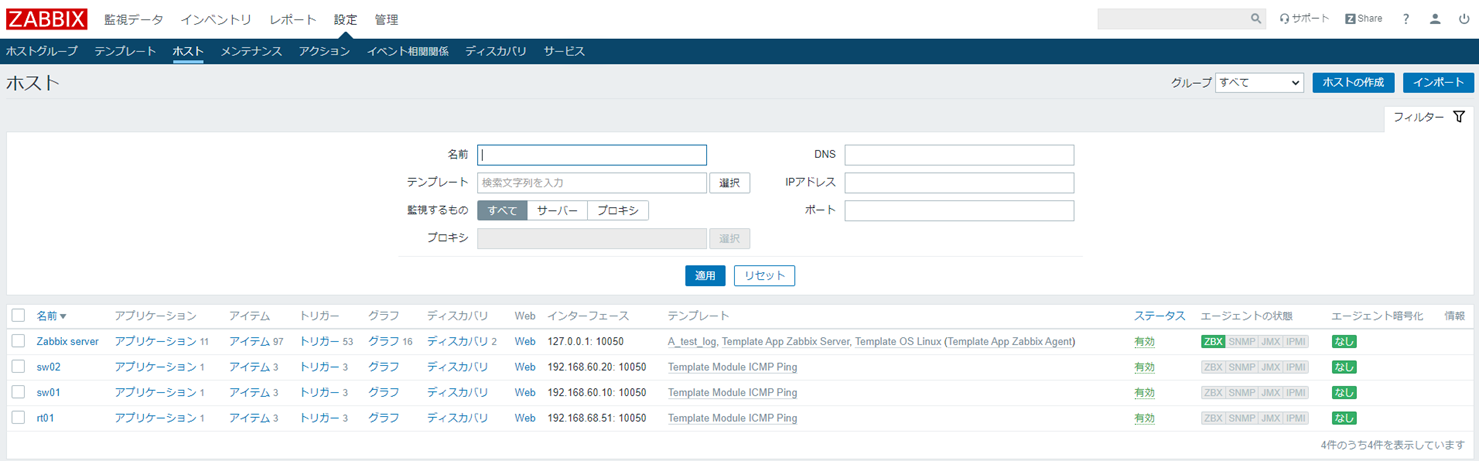Open the 設定 menu
This screenshot has height=461, width=1479.
(x=345, y=19)
